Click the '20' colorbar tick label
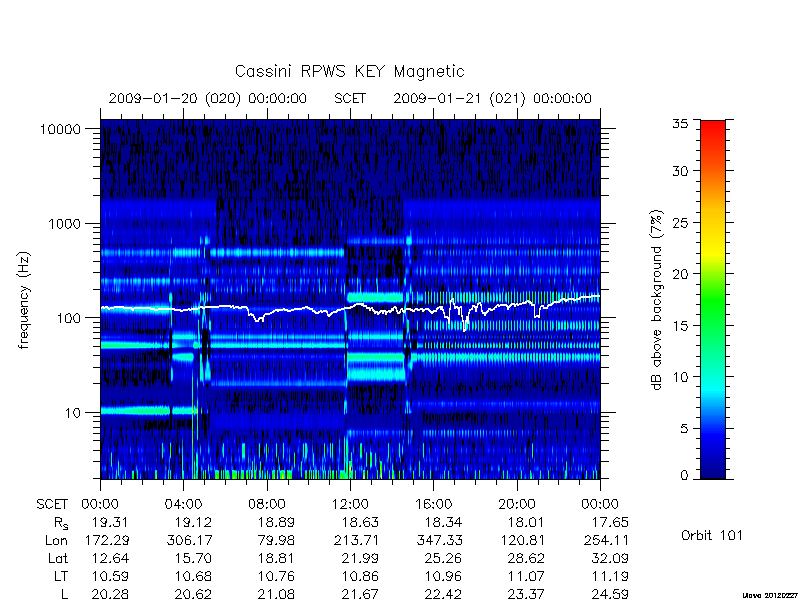Screen dimensions: 800x600 (x=680, y=274)
